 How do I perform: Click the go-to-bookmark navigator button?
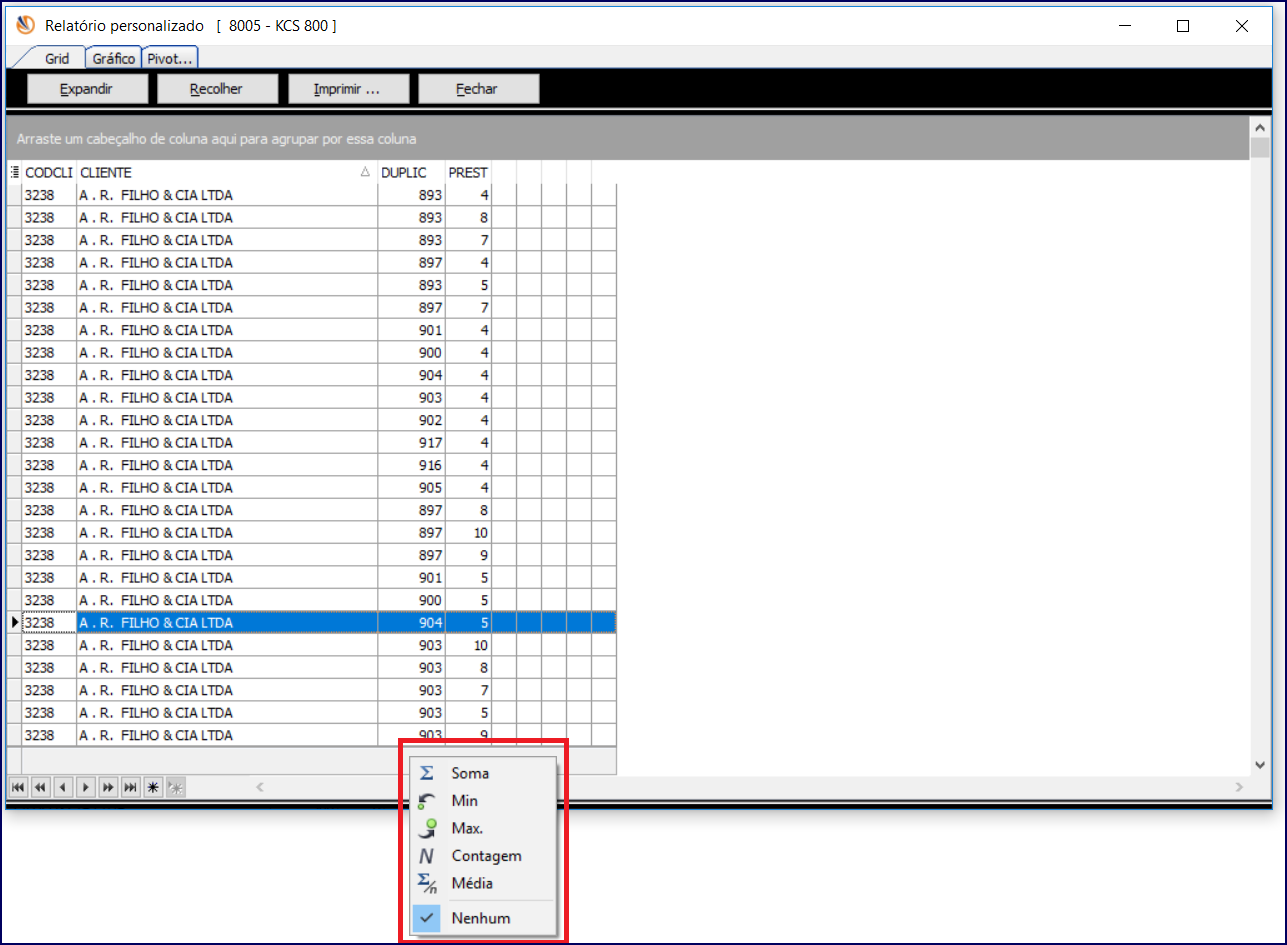(176, 788)
